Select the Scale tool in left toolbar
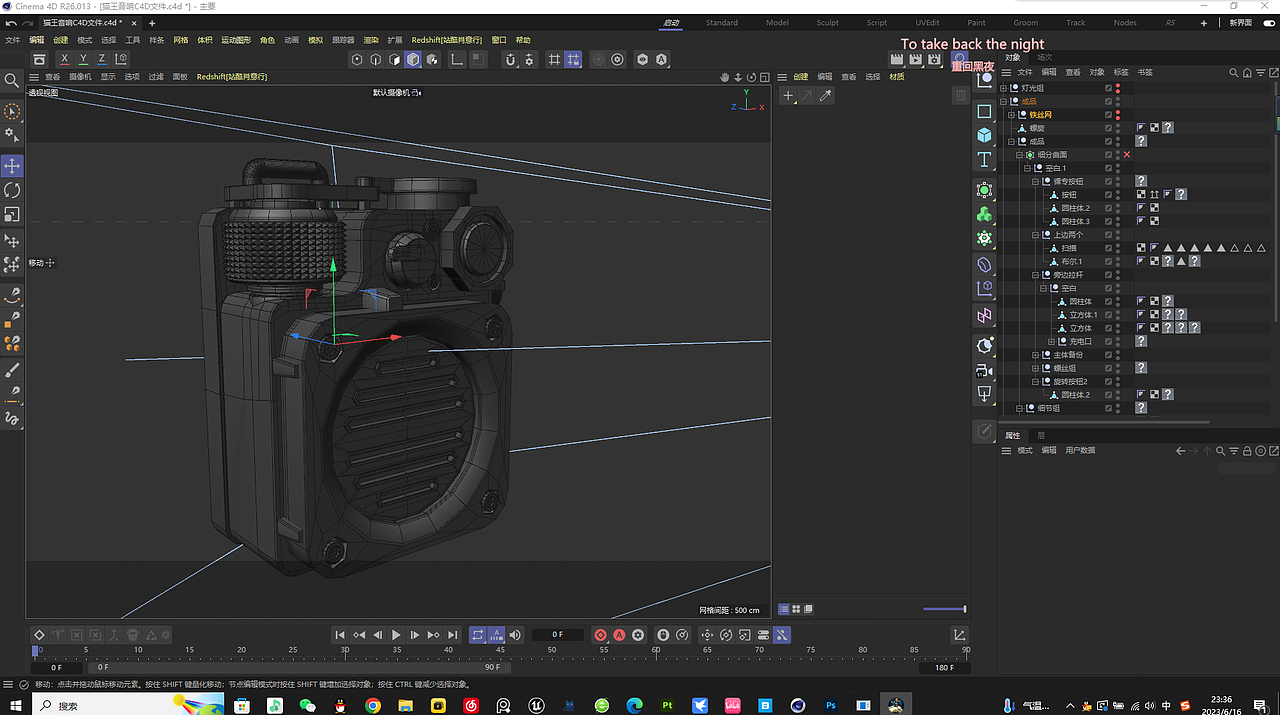Viewport: 1280px width, 715px height. [12, 214]
